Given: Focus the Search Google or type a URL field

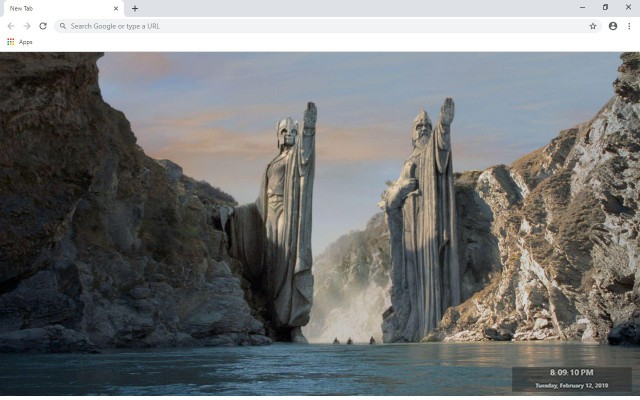Looking at the screenshot, I should click(328, 26).
